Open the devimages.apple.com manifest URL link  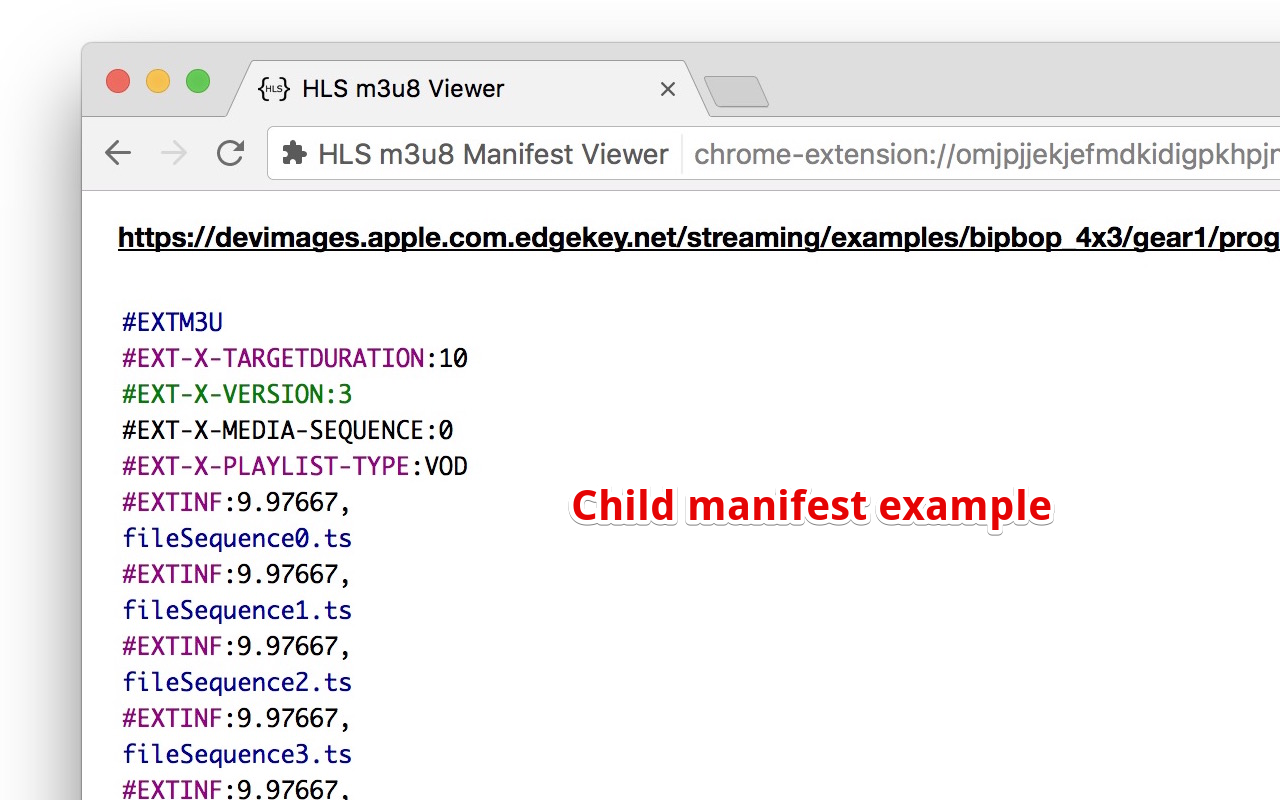[699, 238]
